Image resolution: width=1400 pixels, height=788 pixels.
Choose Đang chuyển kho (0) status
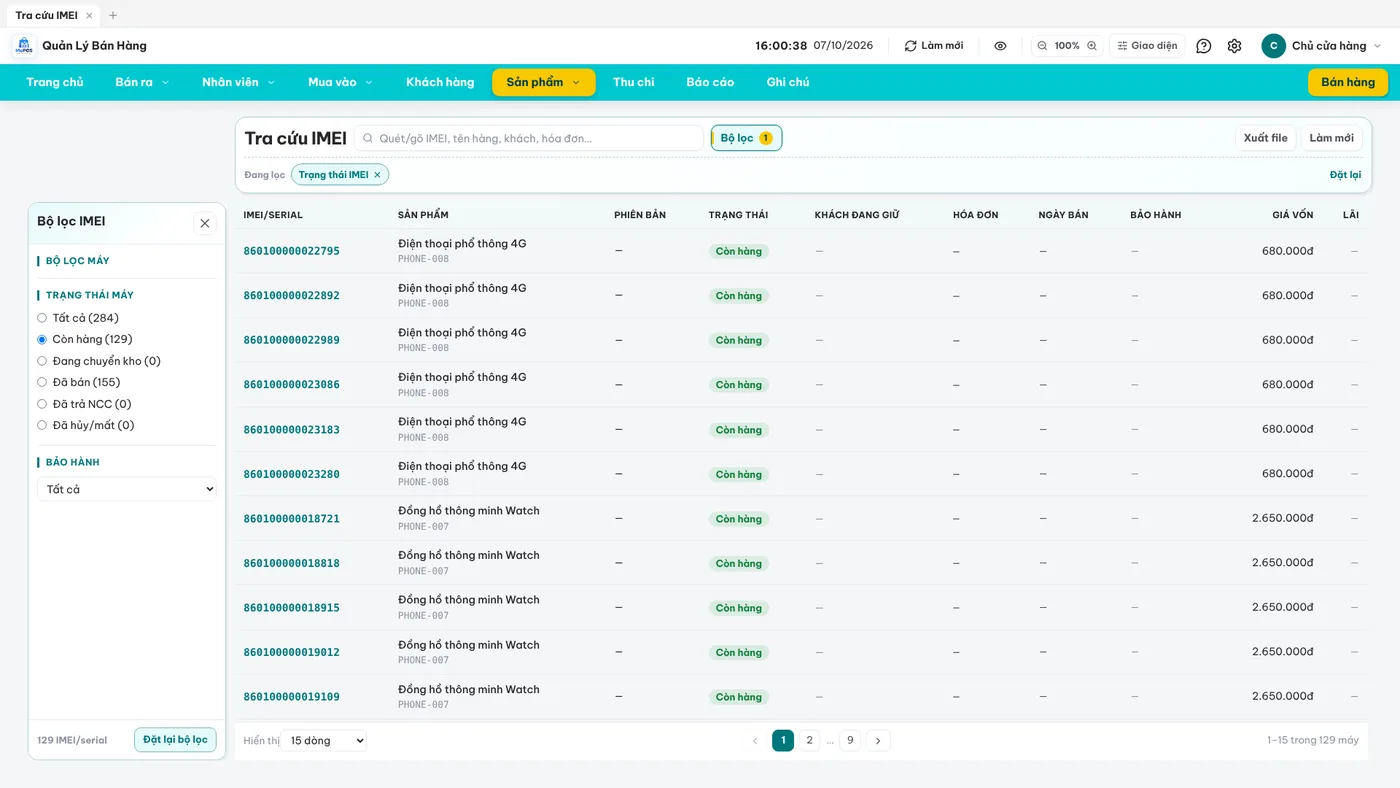[42, 361]
